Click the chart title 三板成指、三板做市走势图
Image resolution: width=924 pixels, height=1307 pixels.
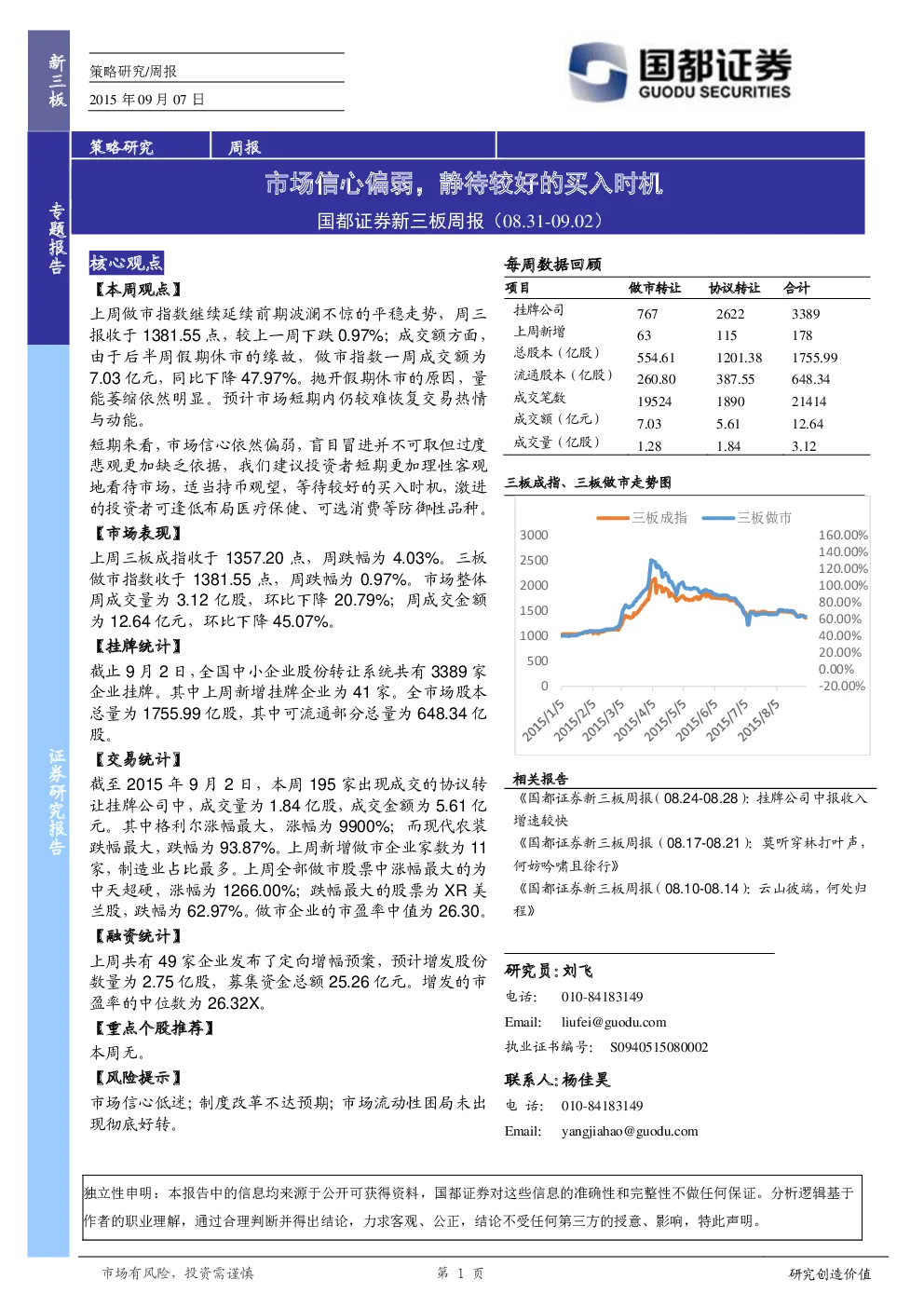click(x=588, y=482)
